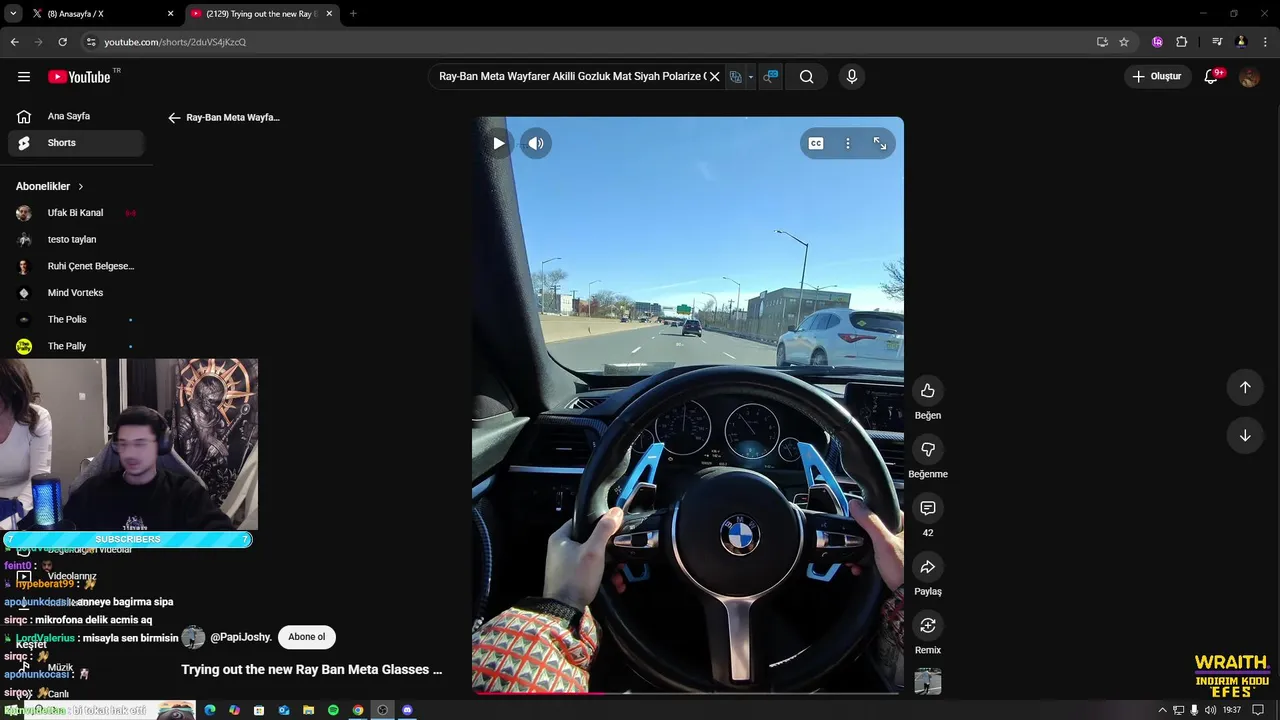
Task: Like the Short with Beğen thumbs up
Action: [928, 391]
